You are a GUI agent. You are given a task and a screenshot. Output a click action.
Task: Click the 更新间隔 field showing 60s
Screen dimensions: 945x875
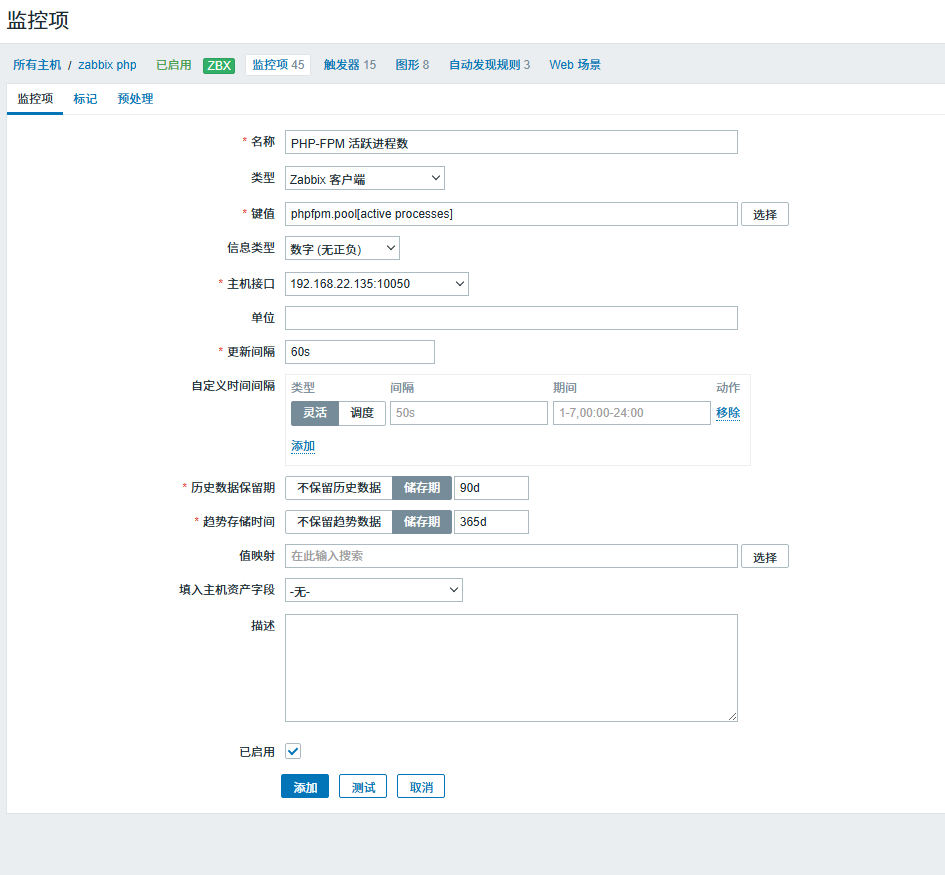click(360, 352)
